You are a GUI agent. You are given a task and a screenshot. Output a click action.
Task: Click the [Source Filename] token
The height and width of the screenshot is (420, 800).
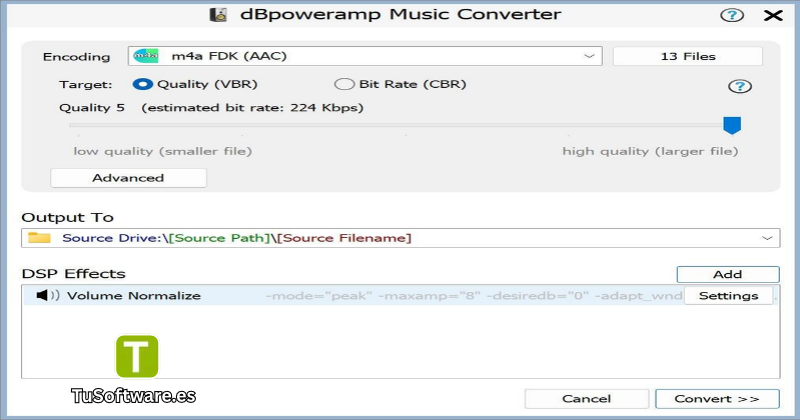[344, 238]
